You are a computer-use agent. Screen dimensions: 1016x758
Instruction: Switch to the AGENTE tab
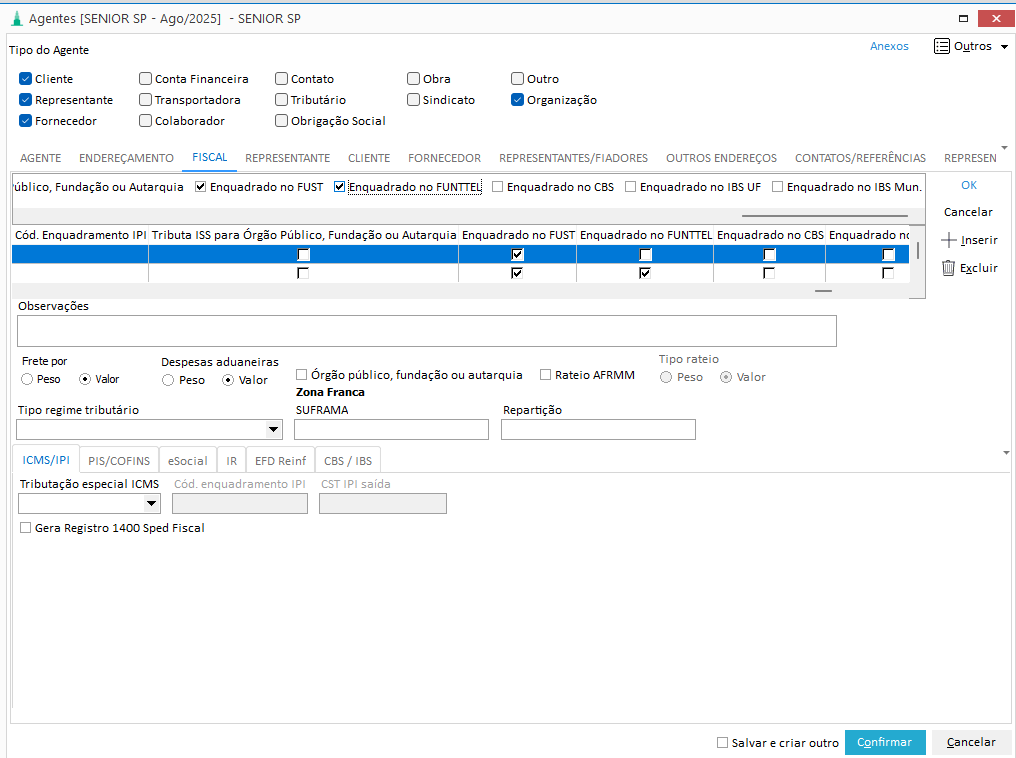tap(41, 158)
